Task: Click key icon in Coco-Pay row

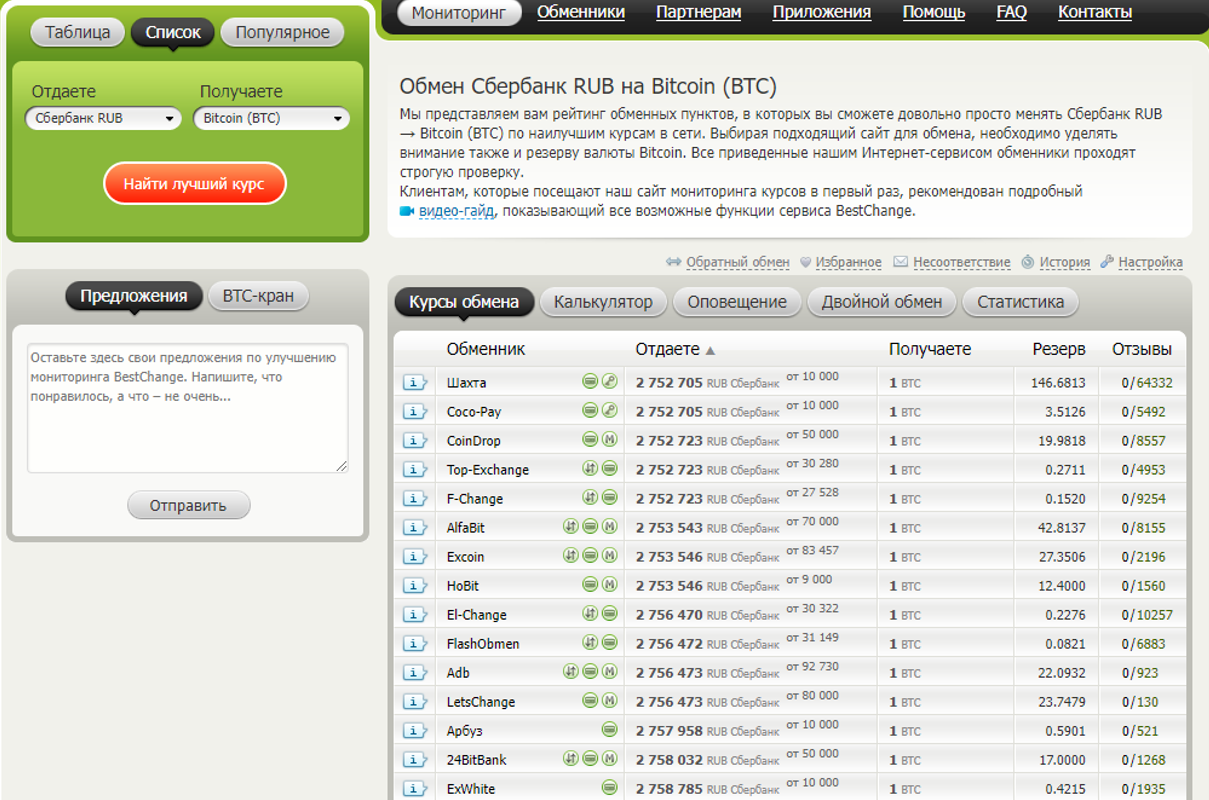Action: 610,410
